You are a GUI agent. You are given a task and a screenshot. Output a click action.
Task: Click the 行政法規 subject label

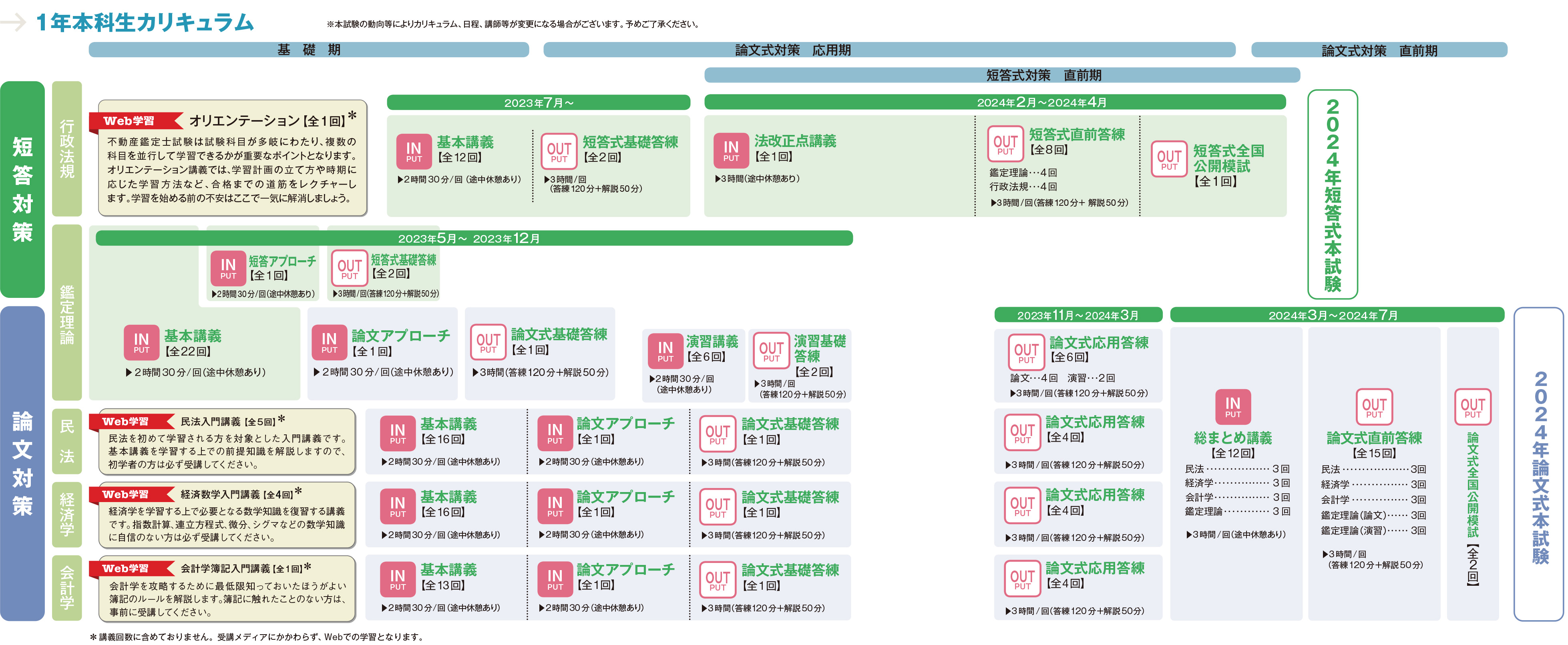(x=67, y=149)
